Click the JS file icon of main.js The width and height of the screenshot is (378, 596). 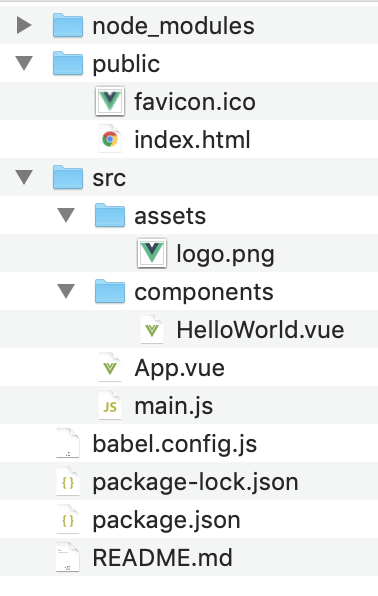[110, 405]
